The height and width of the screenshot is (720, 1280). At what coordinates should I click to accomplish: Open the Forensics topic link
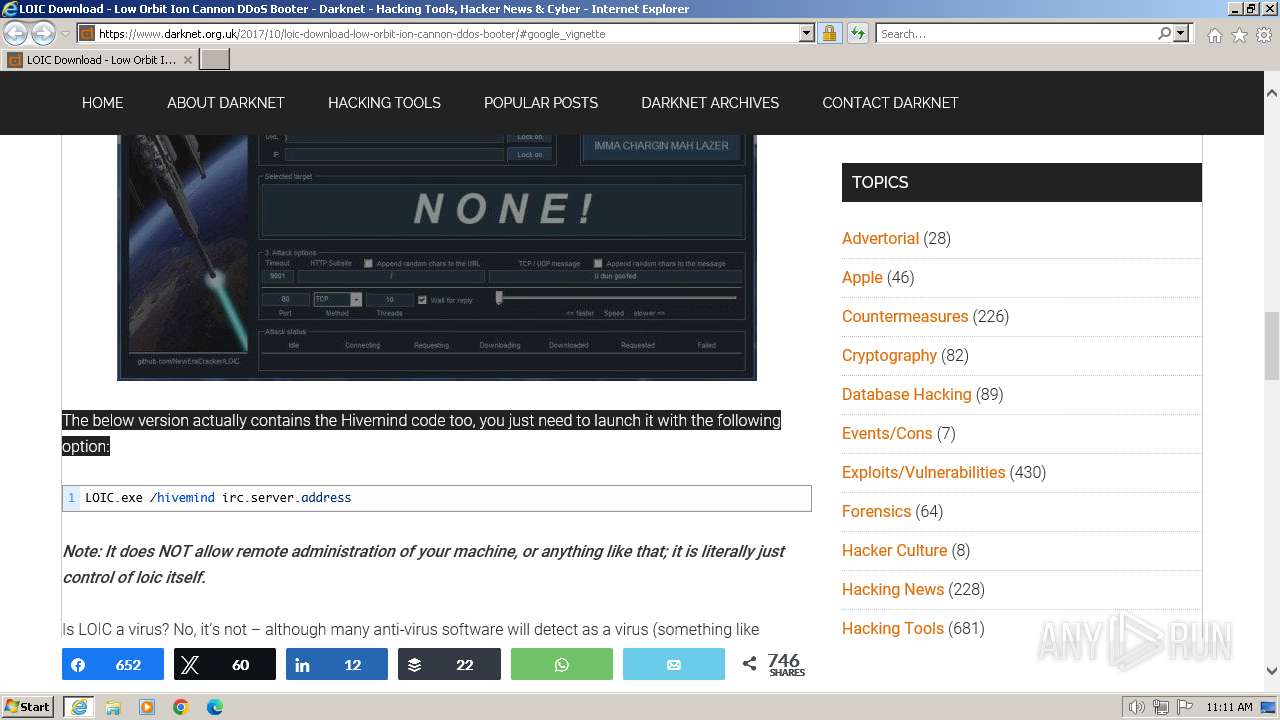tap(876, 511)
